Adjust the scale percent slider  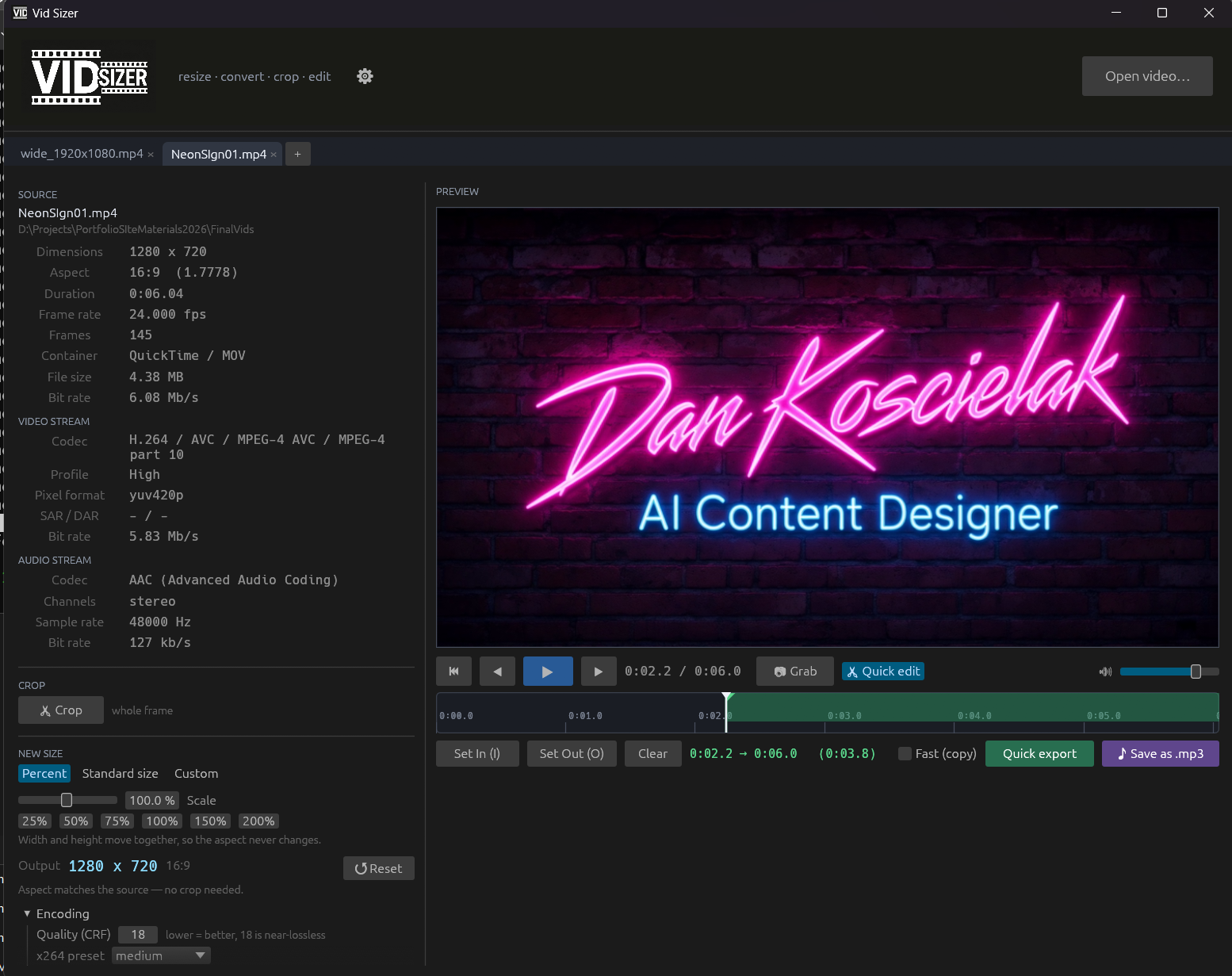[67, 800]
